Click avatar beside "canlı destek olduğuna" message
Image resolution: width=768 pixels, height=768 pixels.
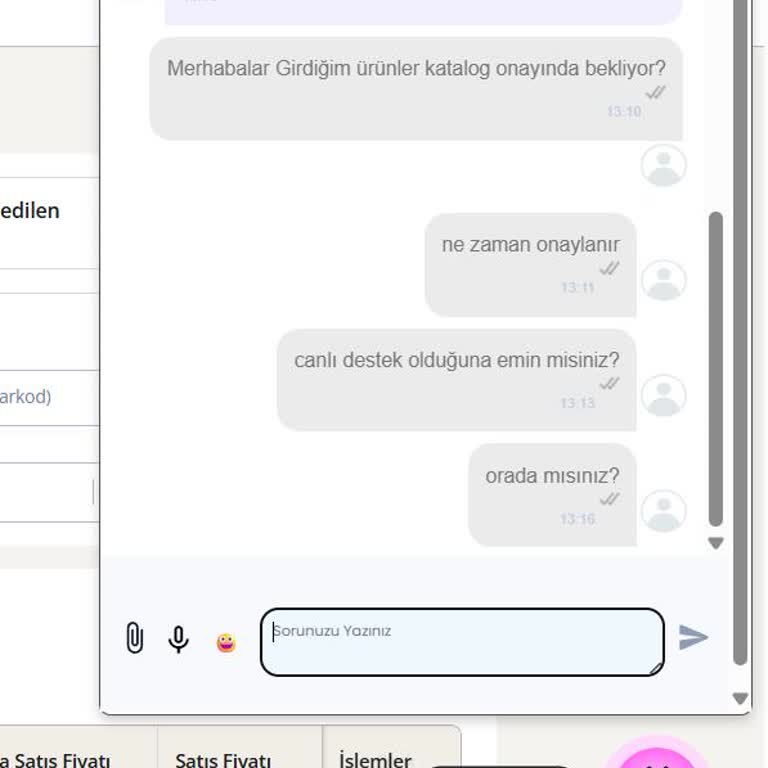pos(663,396)
